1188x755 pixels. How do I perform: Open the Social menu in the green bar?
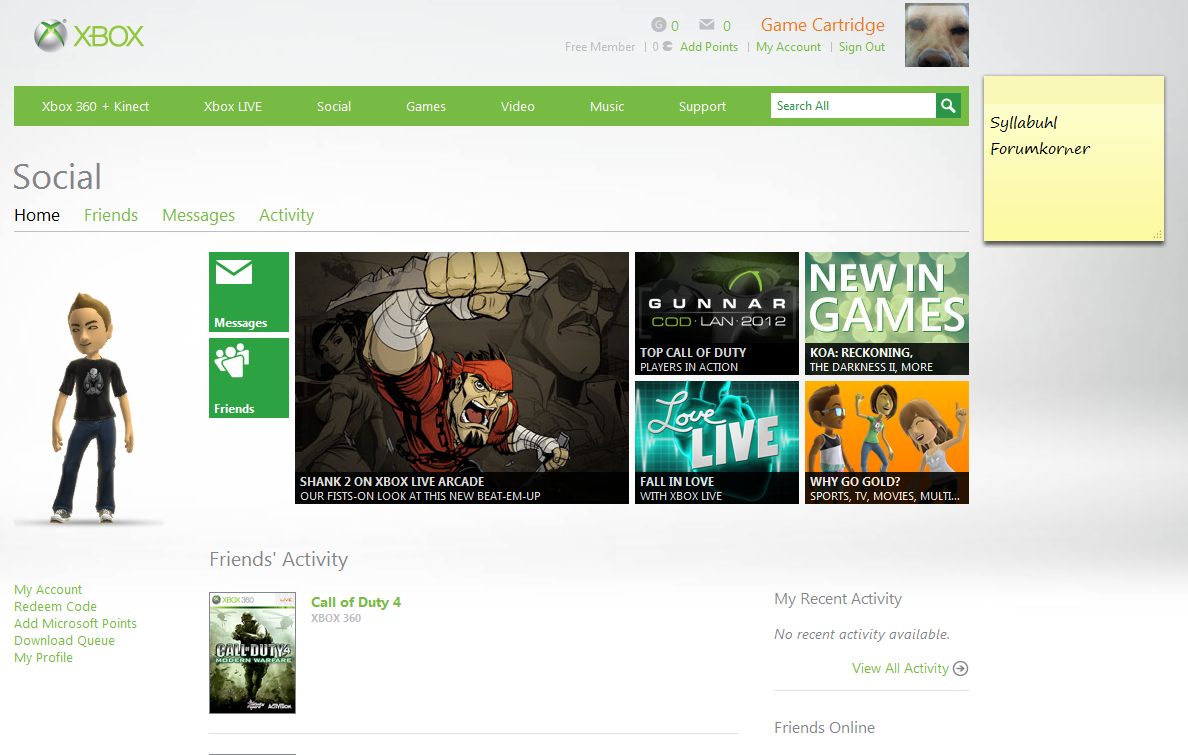click(x=333, y=106)
